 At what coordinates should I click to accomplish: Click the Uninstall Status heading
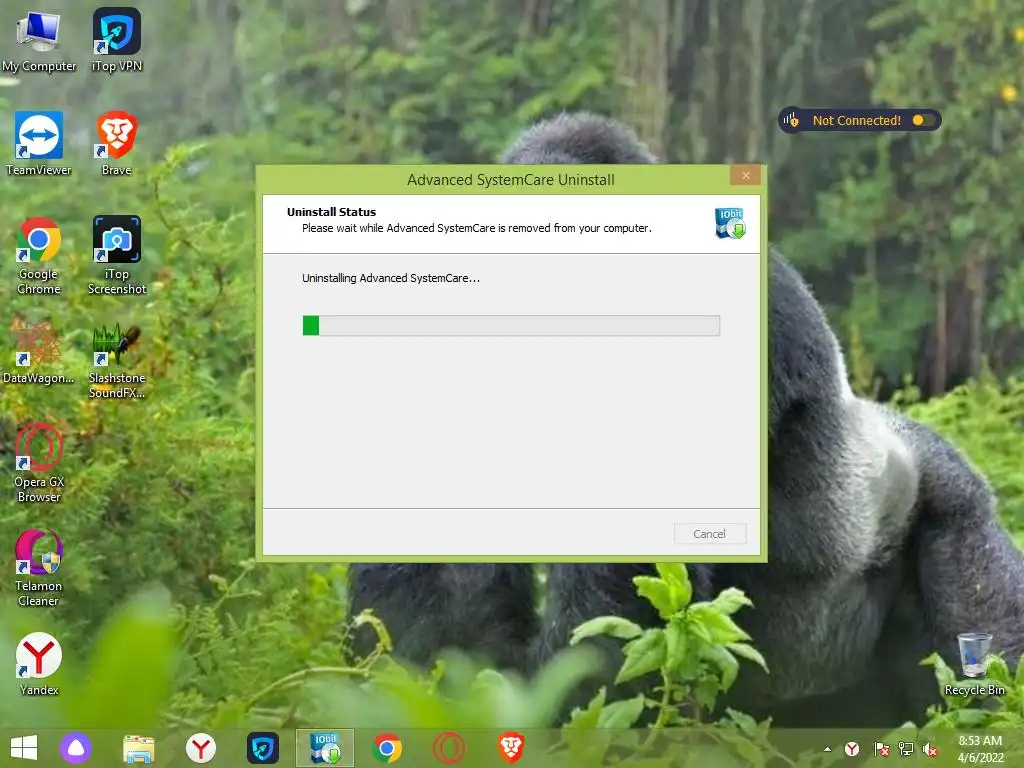pyautogui.click(x=331, y=212)
